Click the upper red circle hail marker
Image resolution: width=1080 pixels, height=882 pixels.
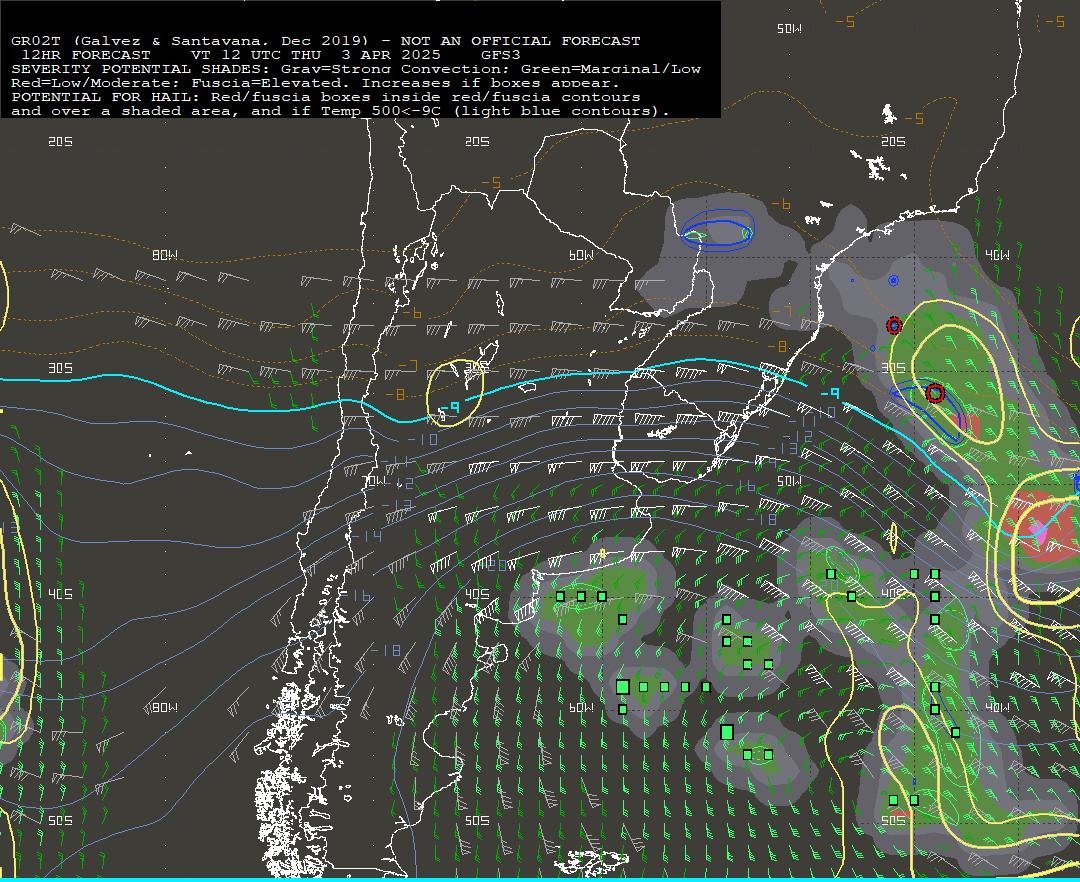point(894,325)
